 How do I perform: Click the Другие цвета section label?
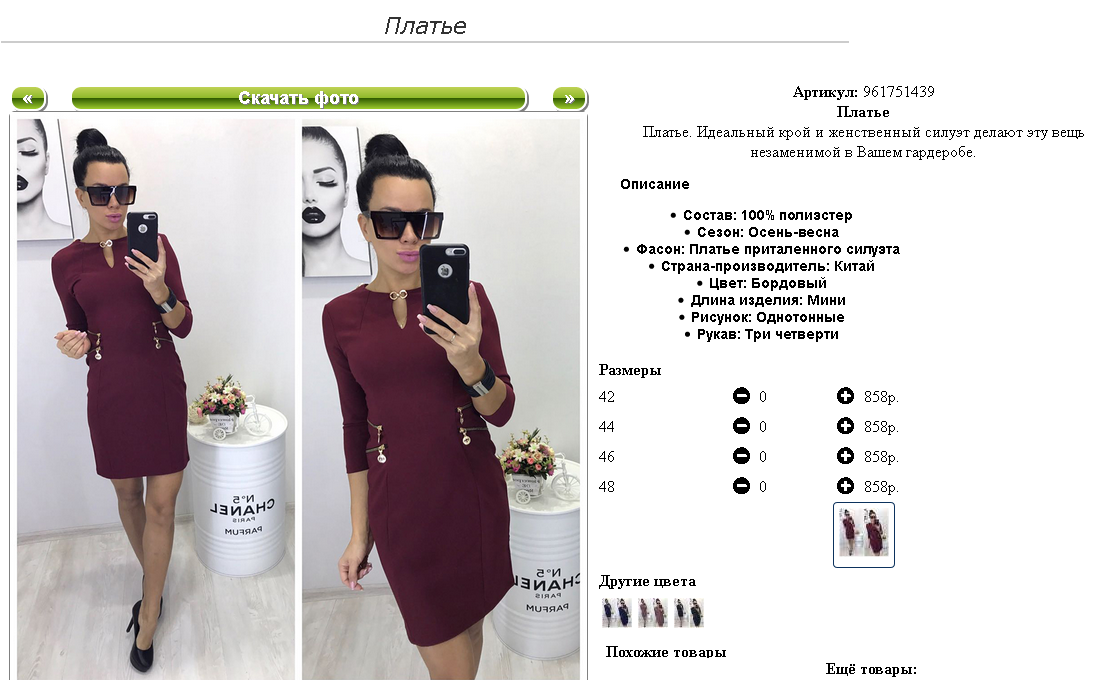[647, 581]
